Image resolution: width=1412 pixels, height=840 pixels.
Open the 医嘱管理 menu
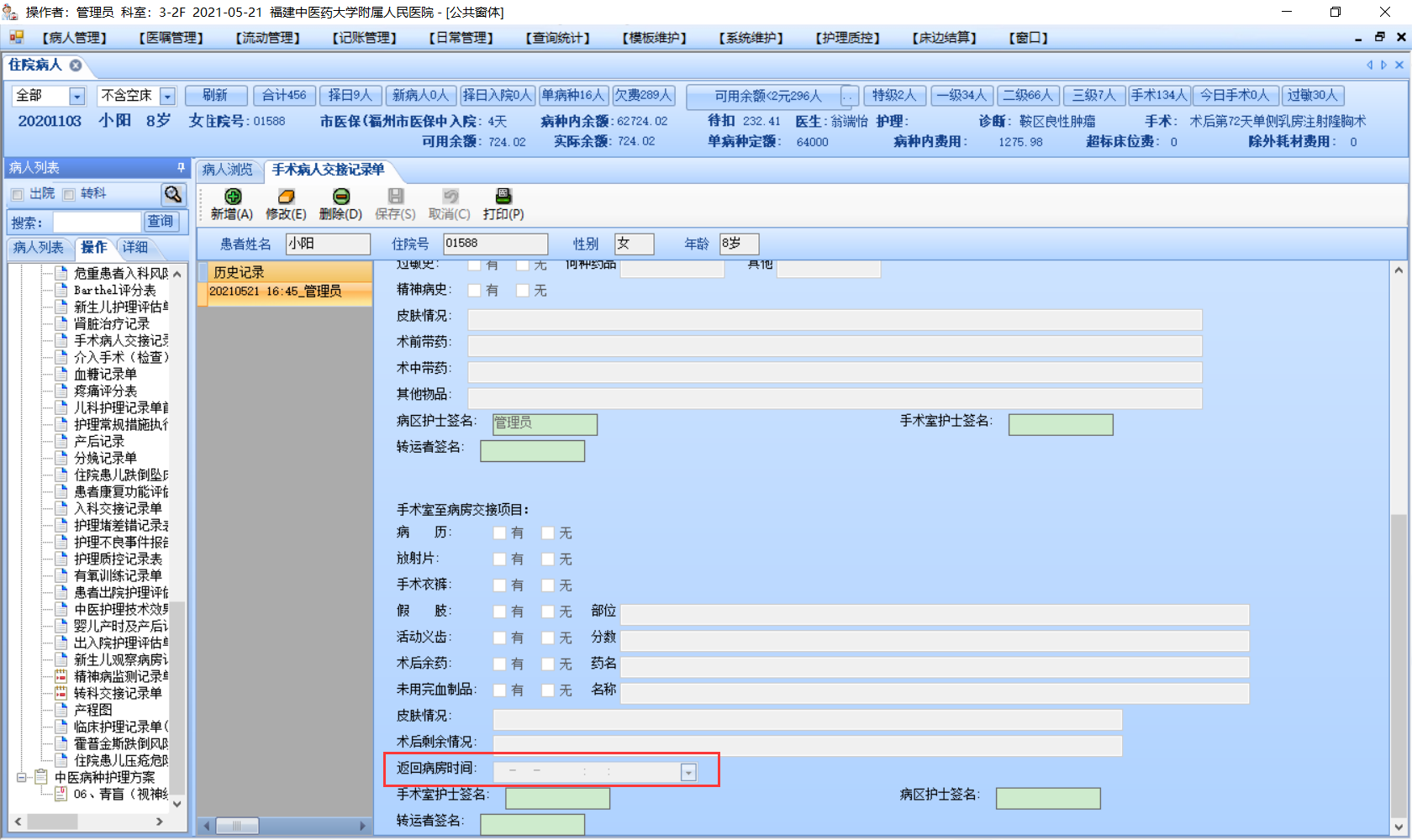[171, 38]
